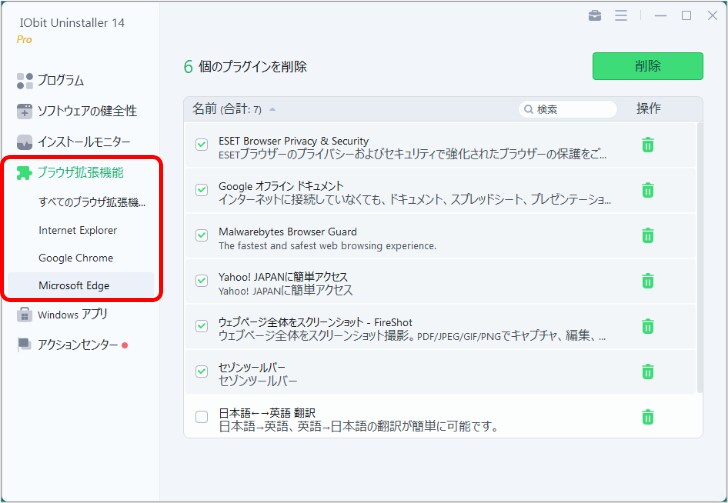Click the toolbox briefcase icon
Viewport: 728px width, 503px height.
tap(595, 16)
